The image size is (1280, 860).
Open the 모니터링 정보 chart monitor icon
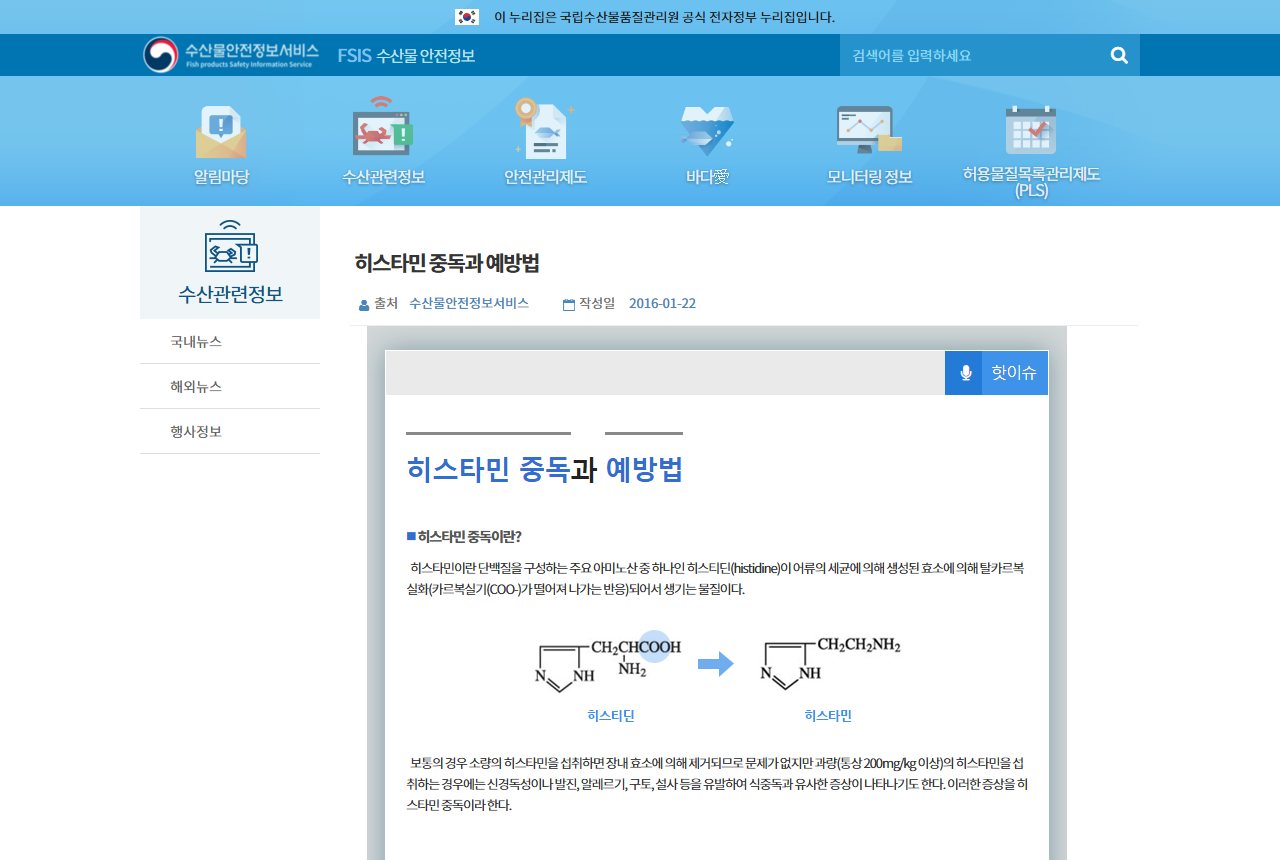pos(869,130)
